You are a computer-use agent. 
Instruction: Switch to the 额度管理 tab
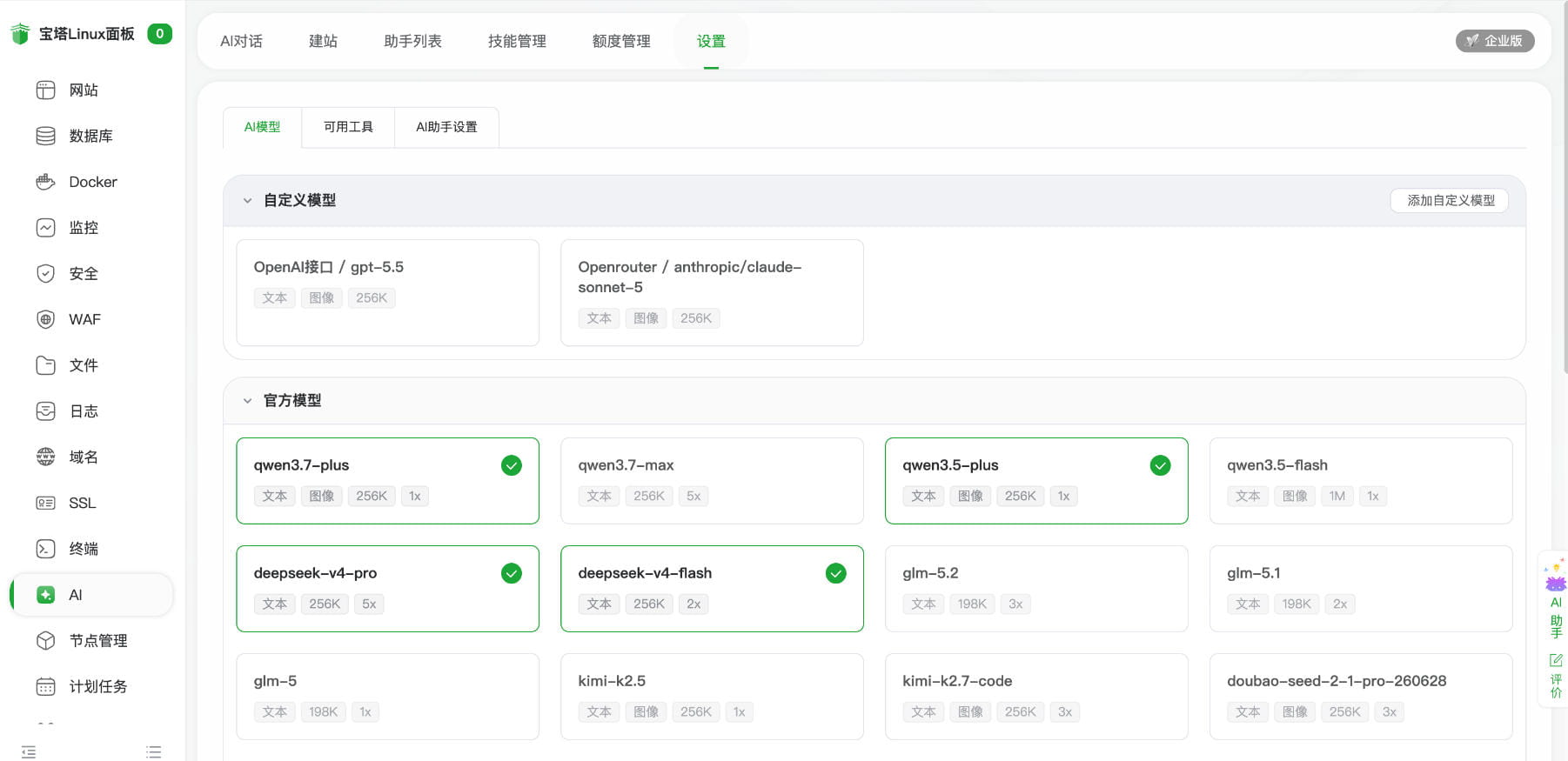[621, 41]
